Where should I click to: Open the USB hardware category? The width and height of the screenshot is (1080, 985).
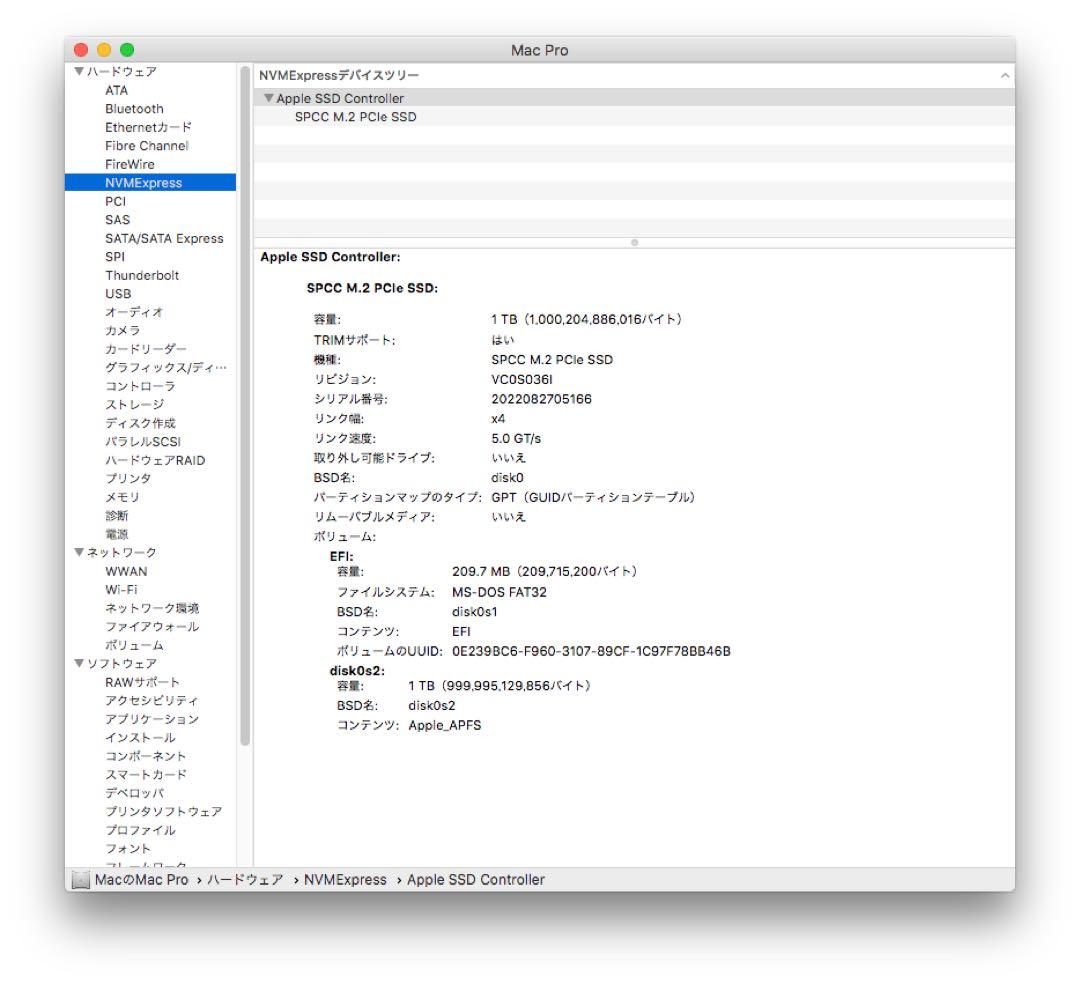120,293
